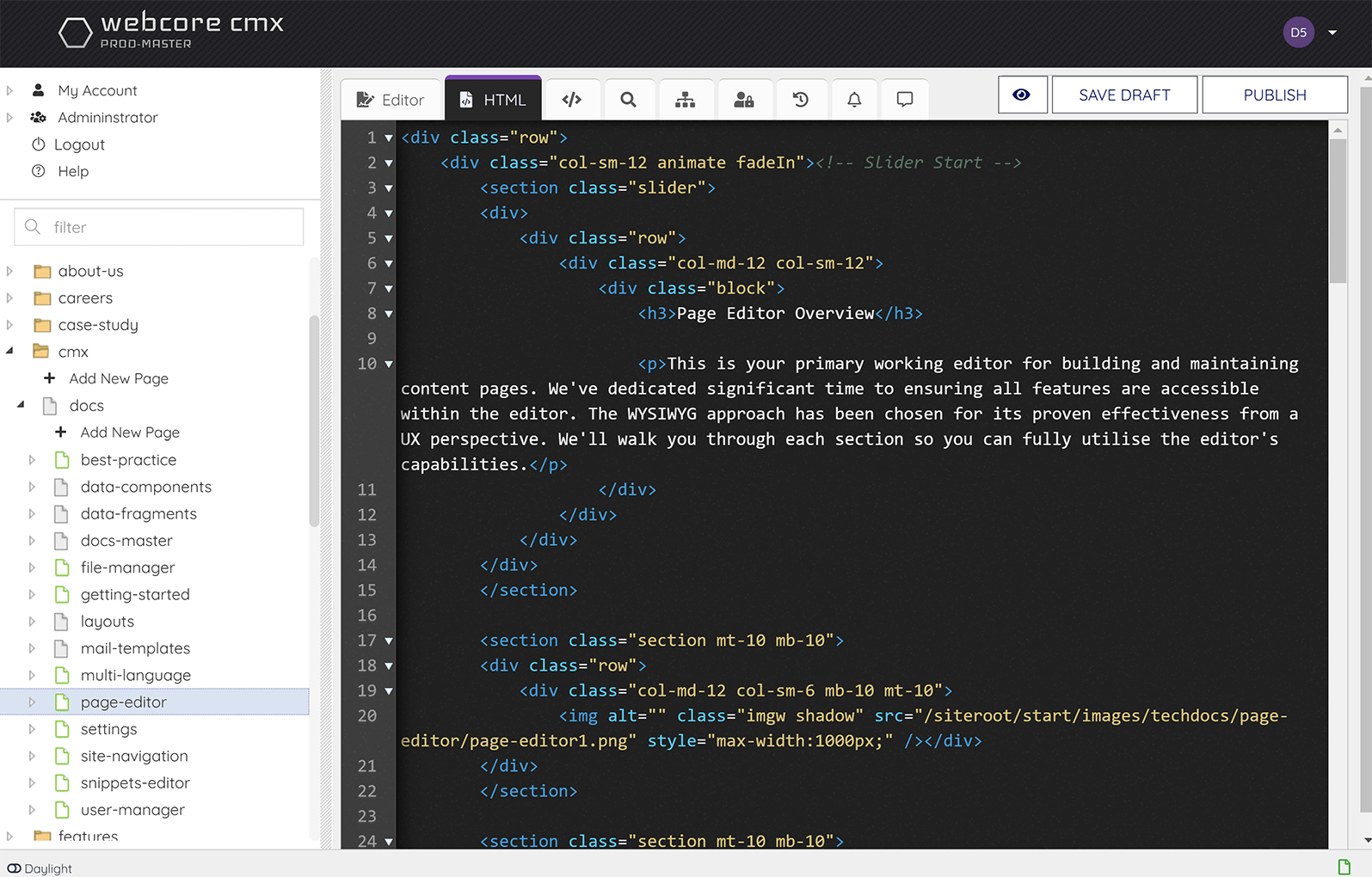Toggle the preview eye button
Viewport: 1372px width, 877px height.
1022,95
